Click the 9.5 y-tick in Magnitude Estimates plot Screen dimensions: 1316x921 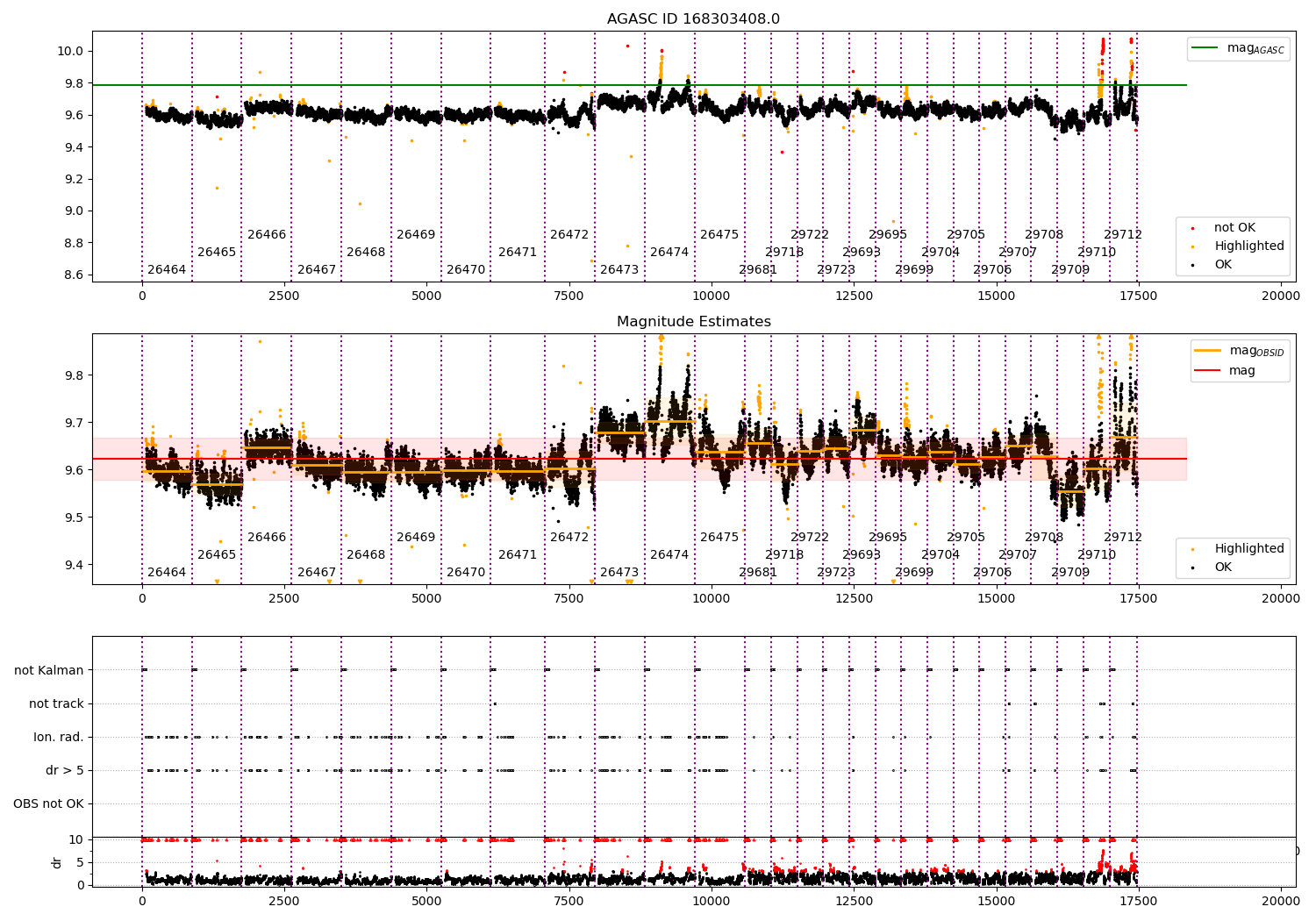tap(75, 518)
